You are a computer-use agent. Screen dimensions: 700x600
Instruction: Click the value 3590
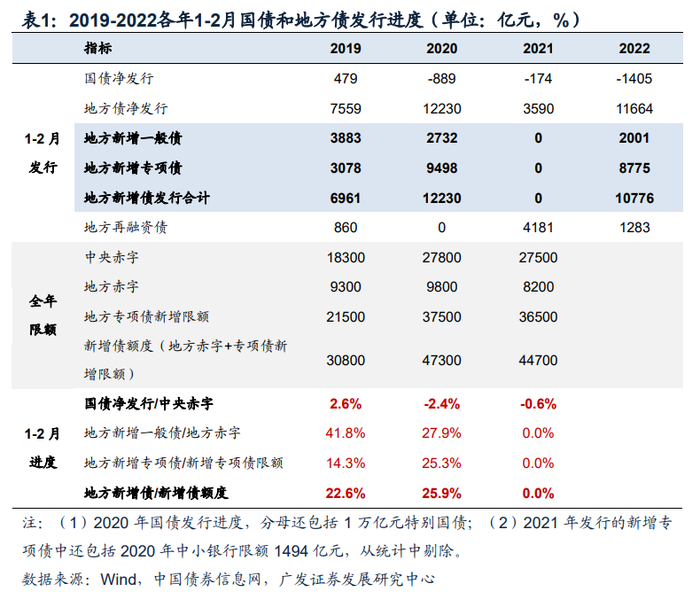(x=538, y=108)
